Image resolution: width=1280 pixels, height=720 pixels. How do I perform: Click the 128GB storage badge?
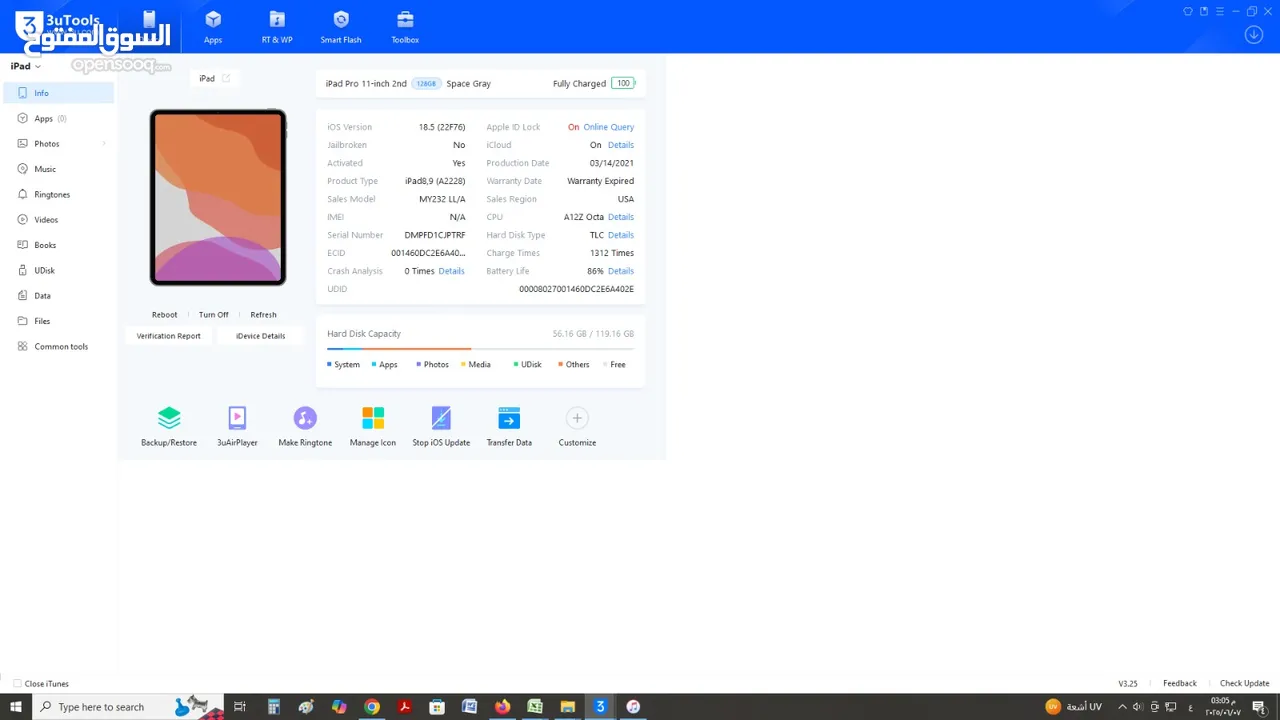click(x=426, y=84)
